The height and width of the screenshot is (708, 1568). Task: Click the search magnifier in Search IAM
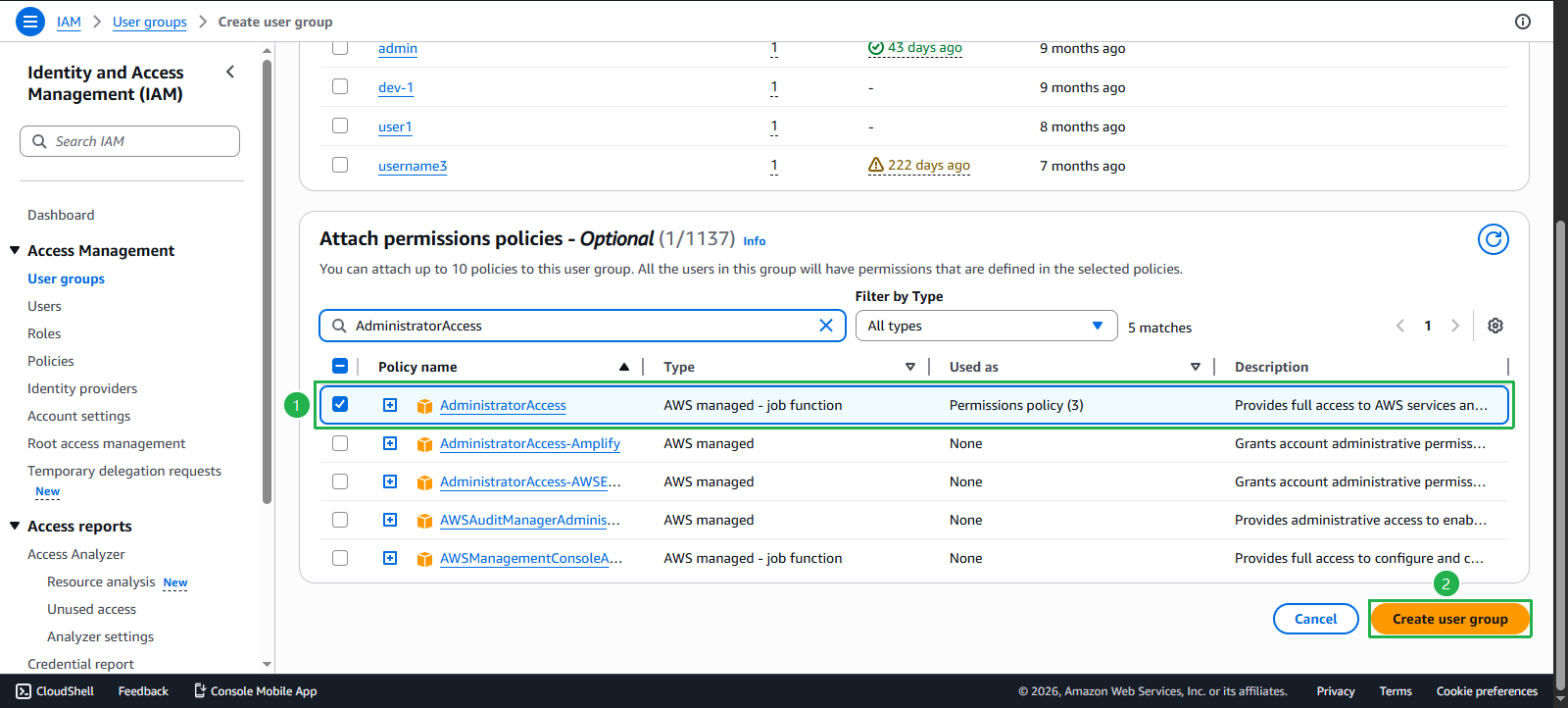(39, 141)
